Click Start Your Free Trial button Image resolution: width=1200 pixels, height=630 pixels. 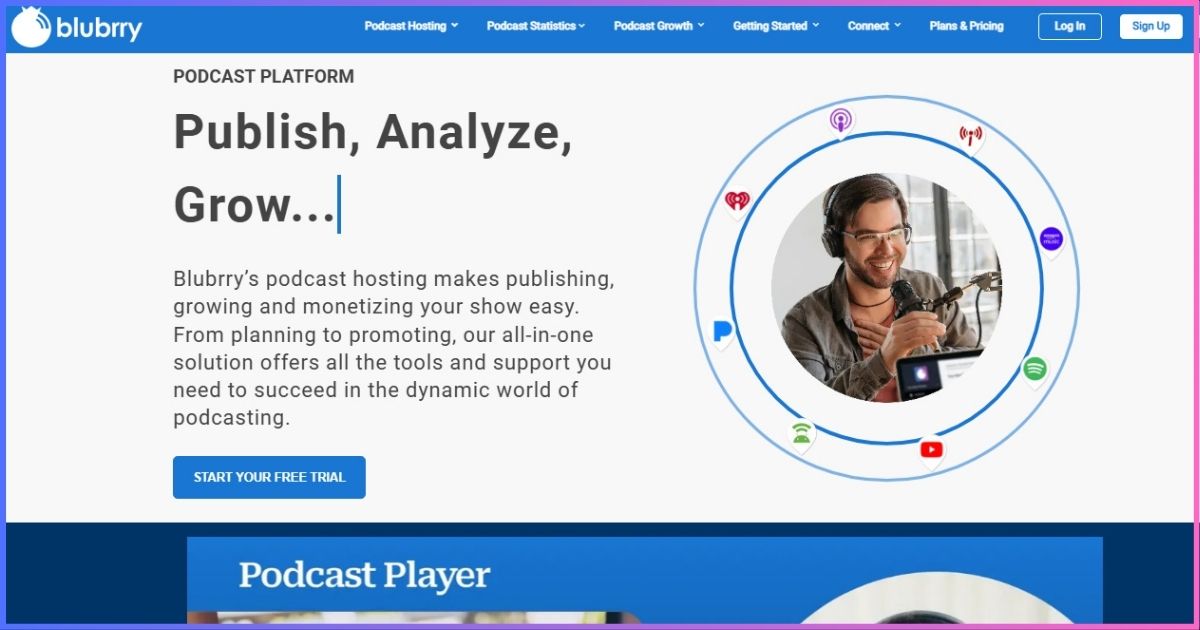point(269,477)
